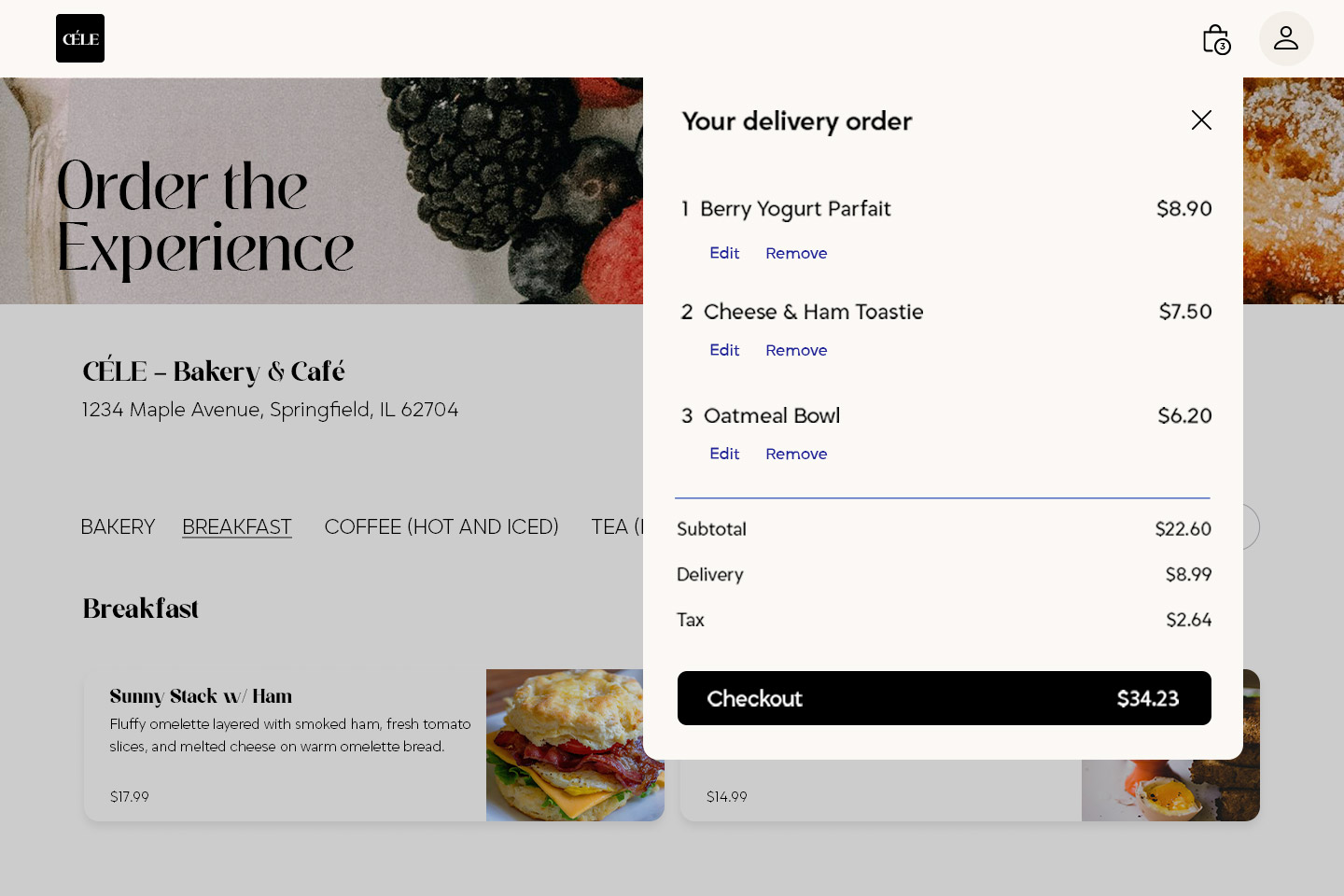Open the TEA category
The width and height of the screenshot is (1344, 896).
(616, 526)
